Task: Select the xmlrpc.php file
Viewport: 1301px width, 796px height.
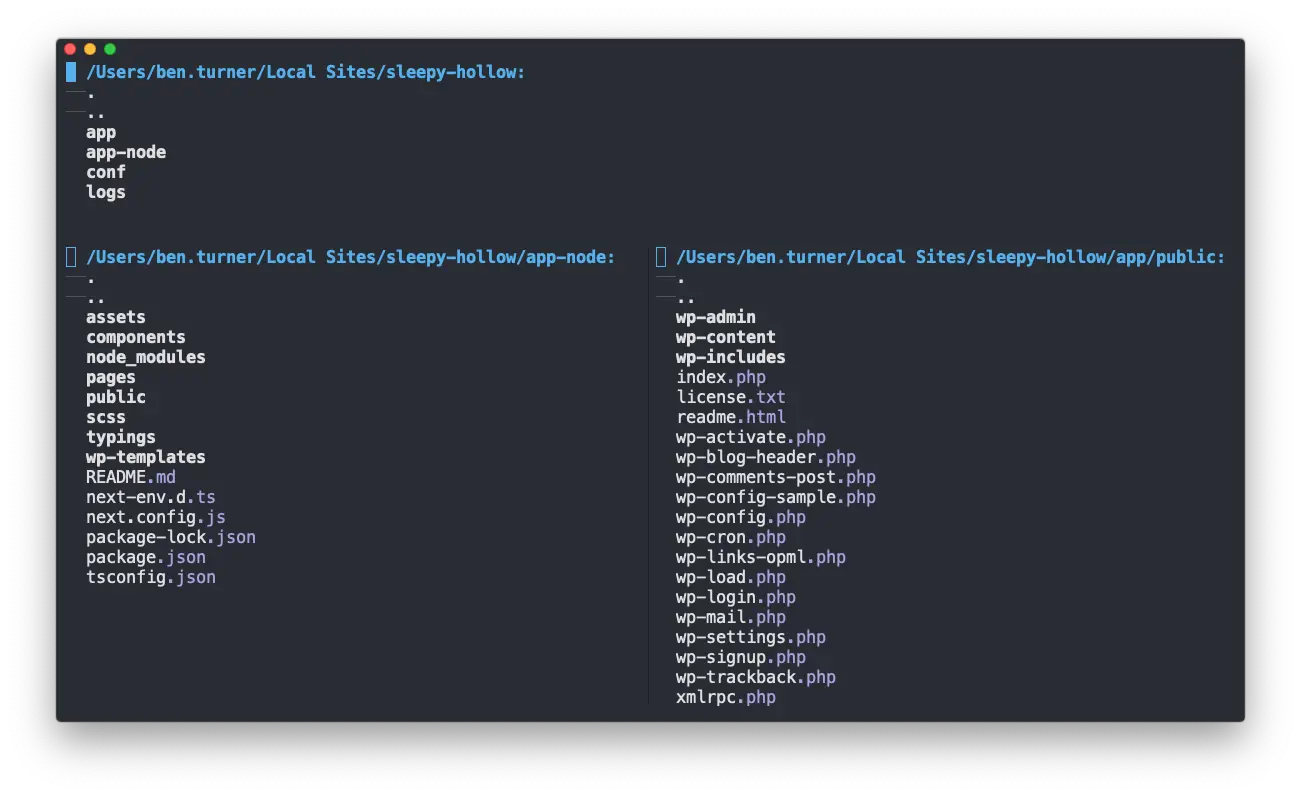Action: [x=726, y=697]
